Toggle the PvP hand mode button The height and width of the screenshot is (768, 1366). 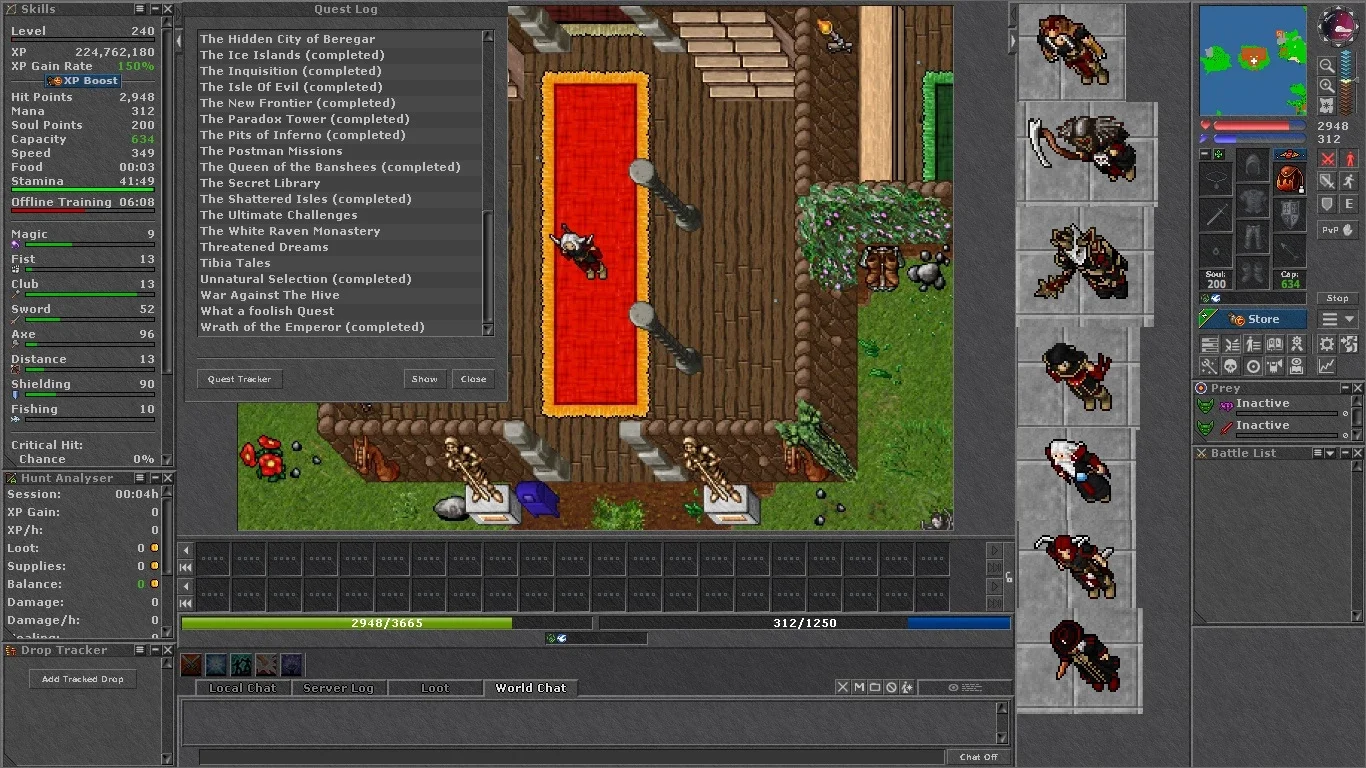(1338, 230)
